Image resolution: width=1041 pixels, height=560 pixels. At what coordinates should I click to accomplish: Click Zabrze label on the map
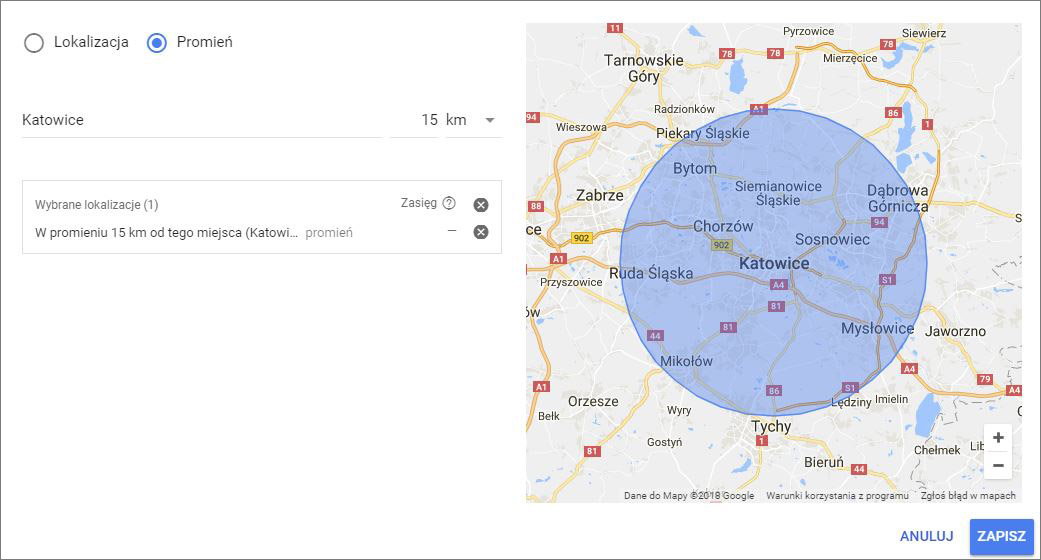coord(600,195)
